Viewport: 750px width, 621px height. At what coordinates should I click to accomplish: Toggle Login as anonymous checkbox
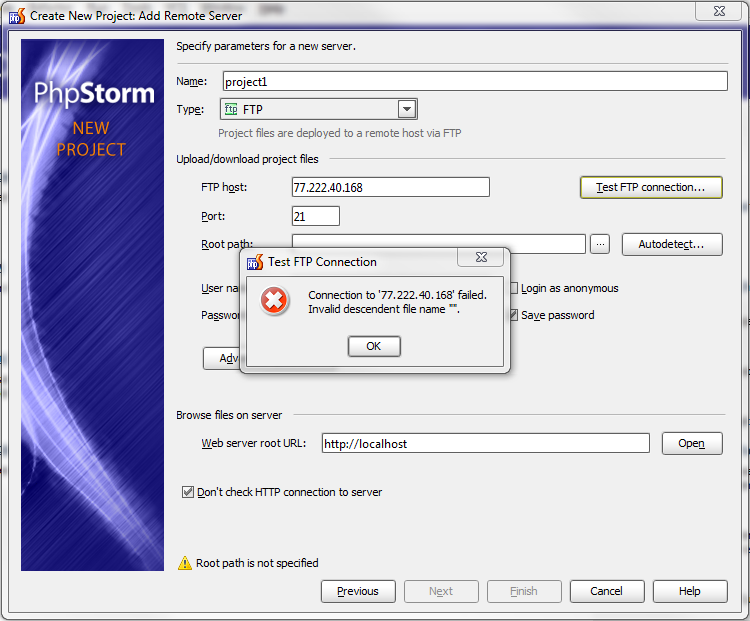pos(514,288)
